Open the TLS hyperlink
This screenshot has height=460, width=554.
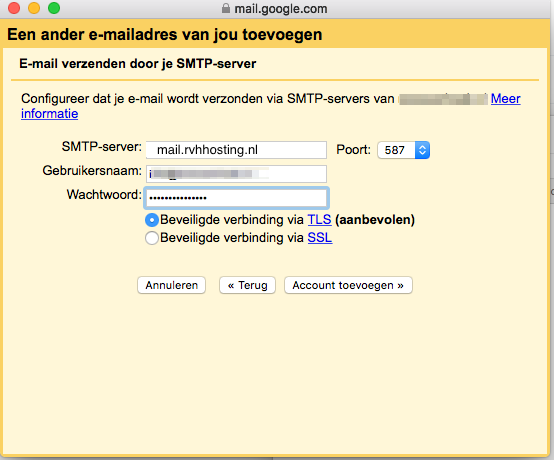(x=319, y=220)
